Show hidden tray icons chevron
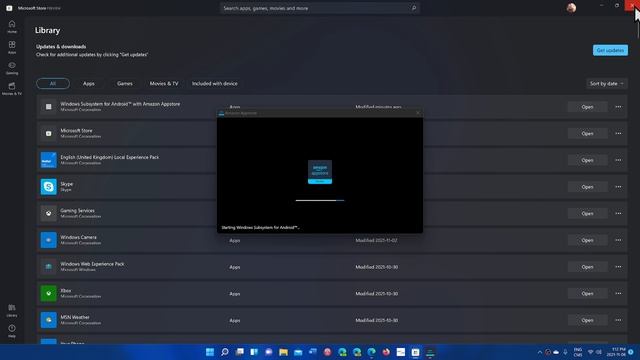 coord(540,352)
